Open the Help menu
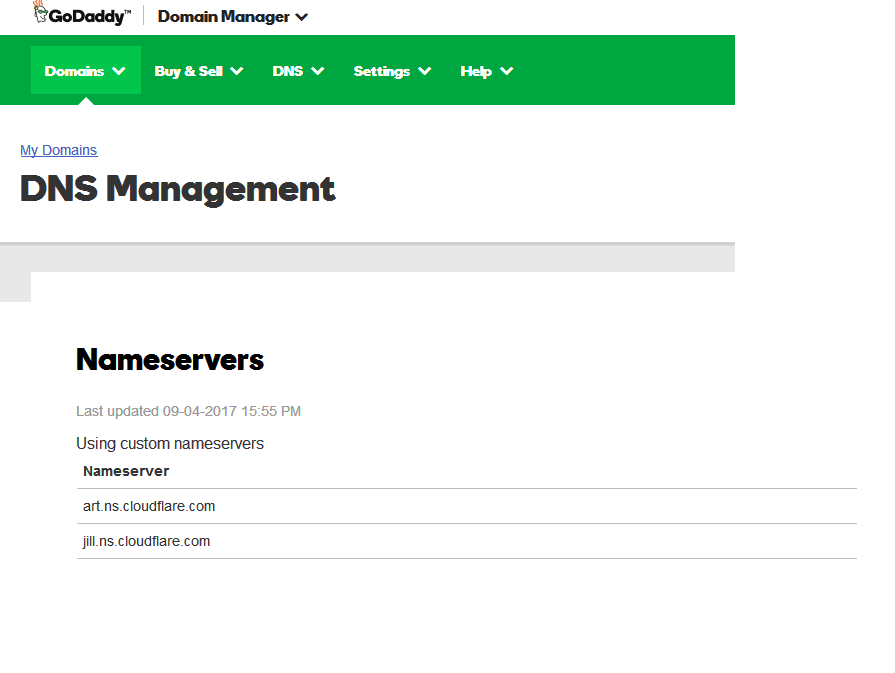The width and height of the screenshot is (895, 673). [x=487, y=71]
